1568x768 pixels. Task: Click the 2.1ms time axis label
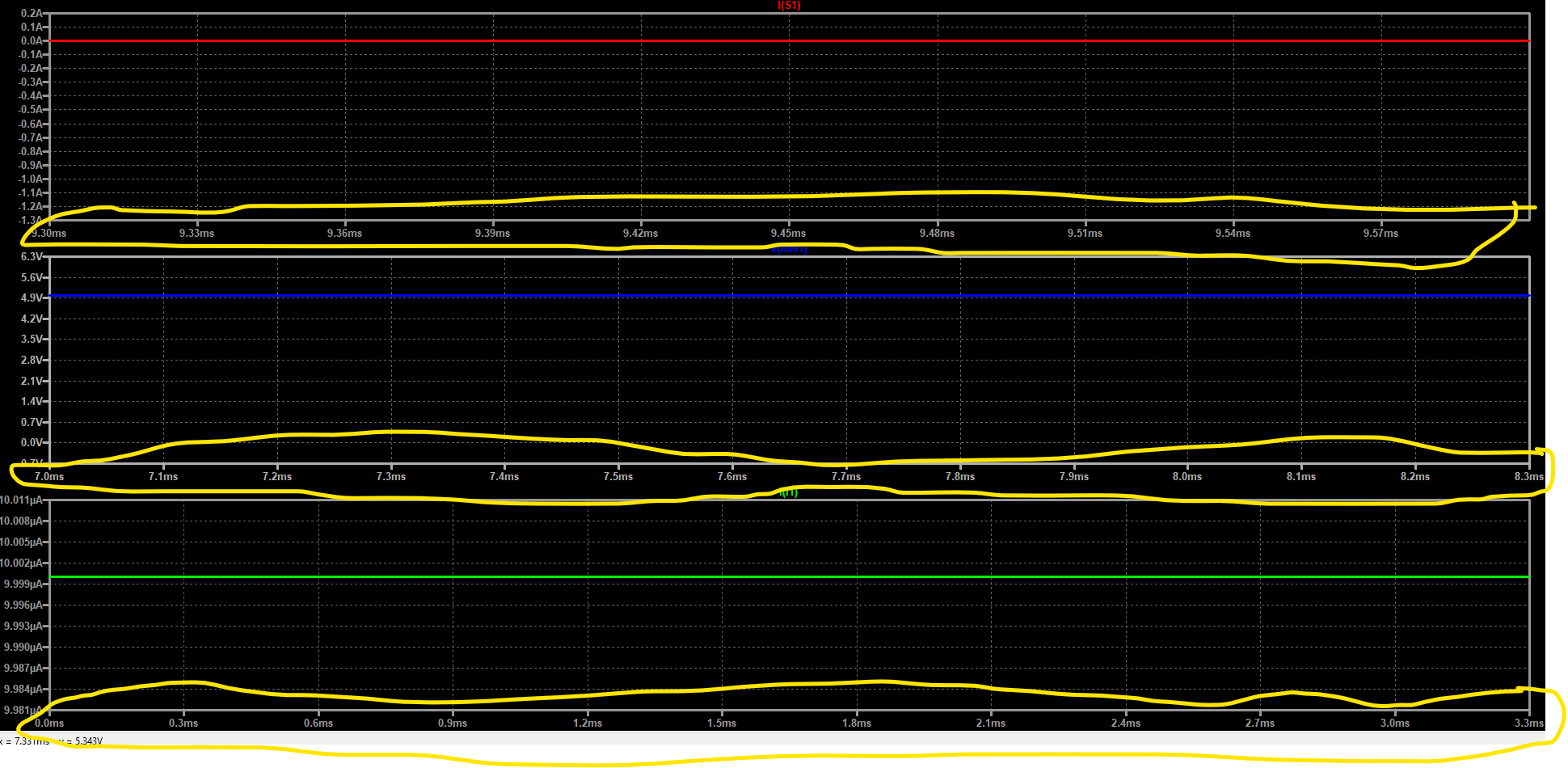tap(991, 723)
